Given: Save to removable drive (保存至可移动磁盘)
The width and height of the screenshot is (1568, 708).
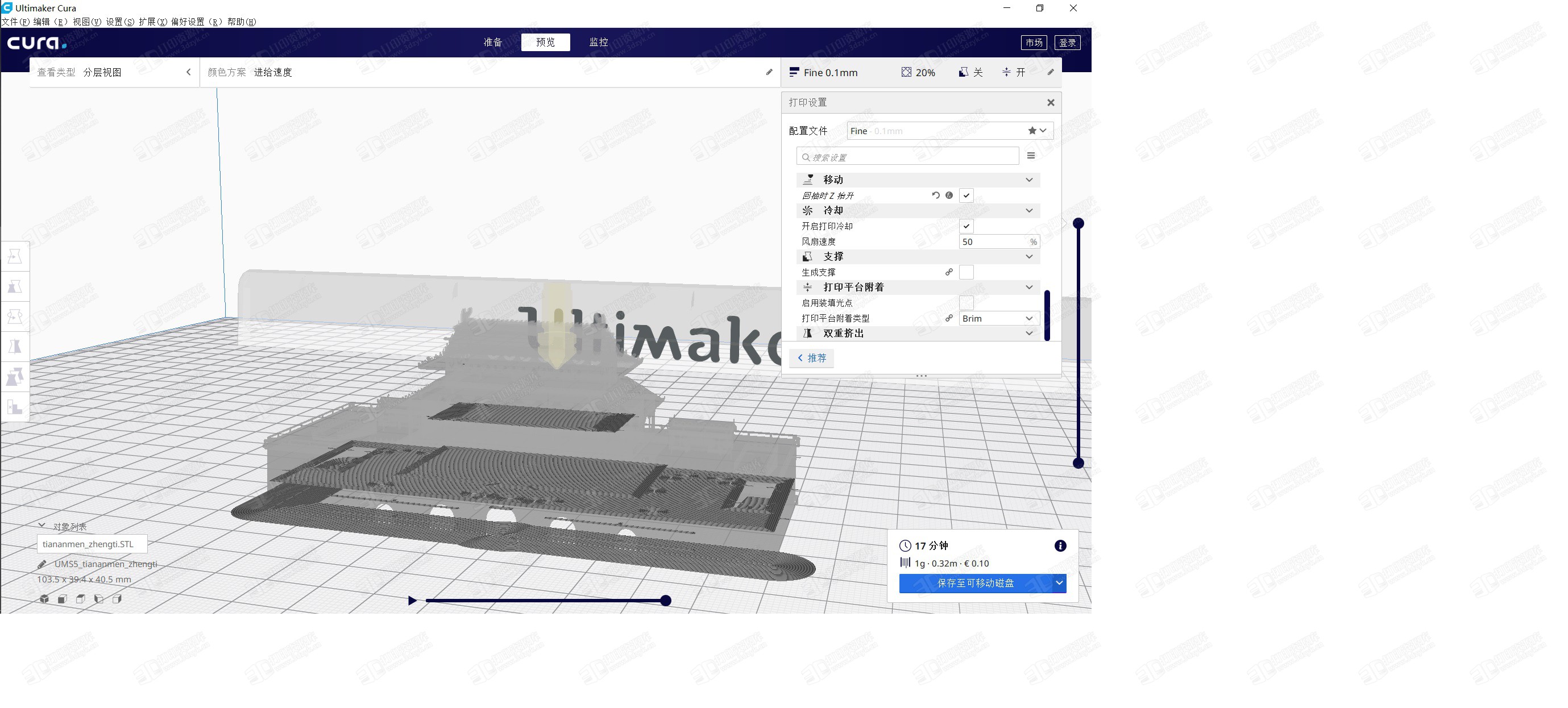Looking at the screenshot, I should click(976, 584).
